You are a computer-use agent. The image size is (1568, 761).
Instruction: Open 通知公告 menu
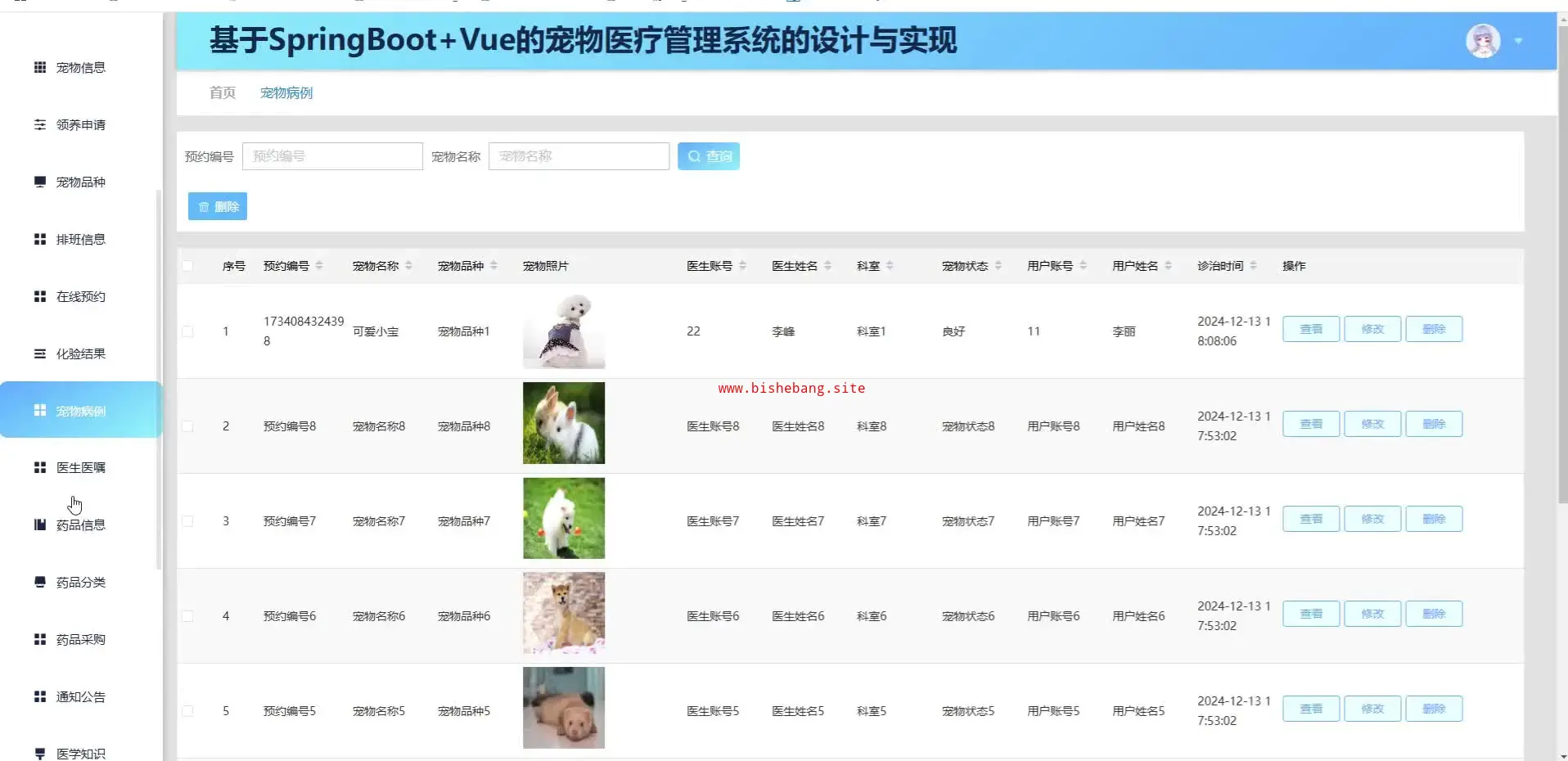point(80,696)
